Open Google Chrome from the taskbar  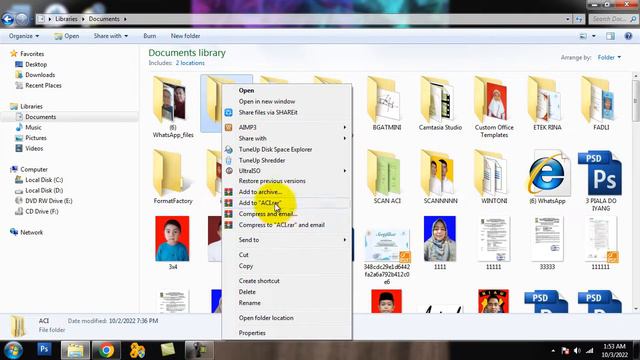[106, 350]
